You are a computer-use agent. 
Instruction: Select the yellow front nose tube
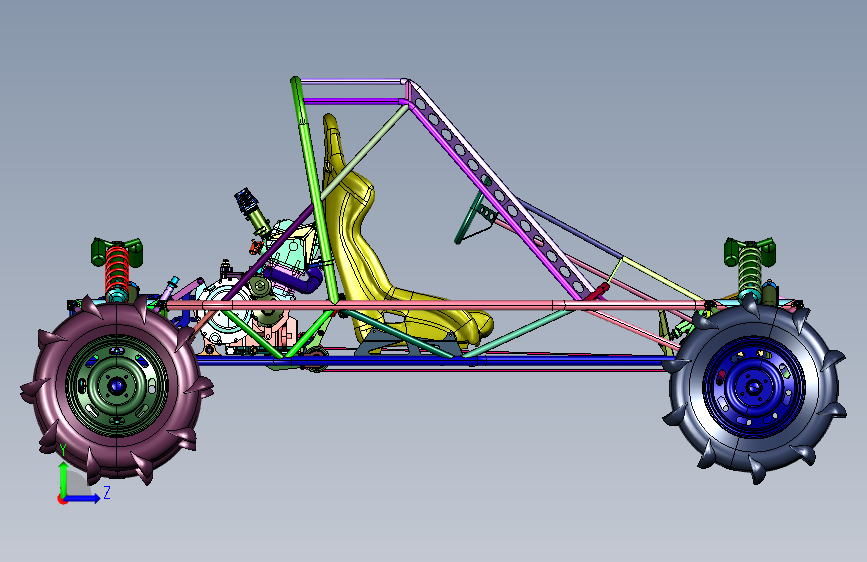(662, 278)
